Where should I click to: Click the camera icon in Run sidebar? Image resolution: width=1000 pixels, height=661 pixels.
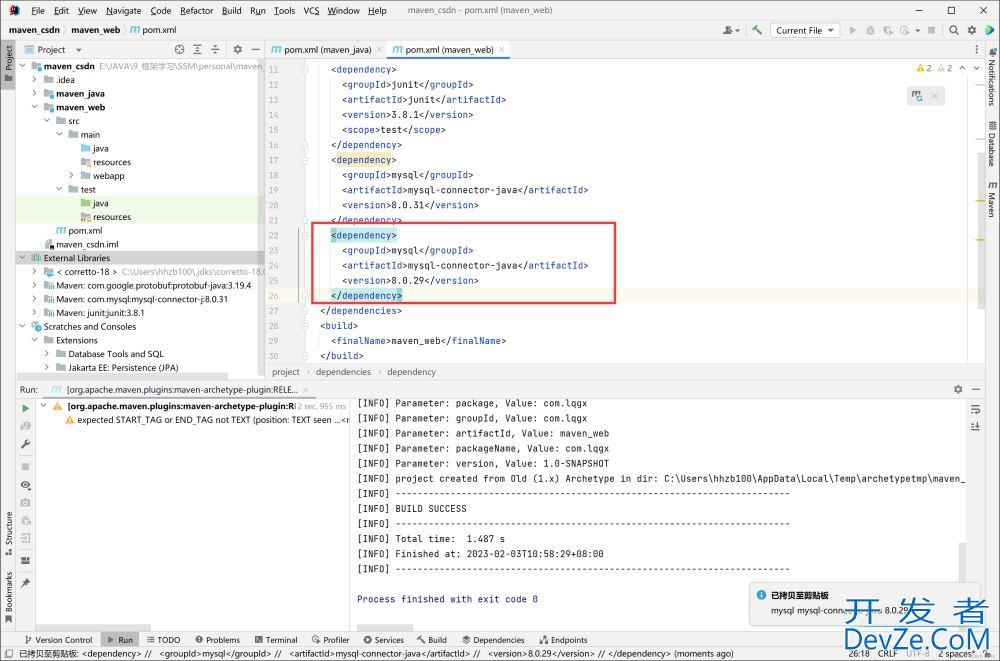pos(26,503)
